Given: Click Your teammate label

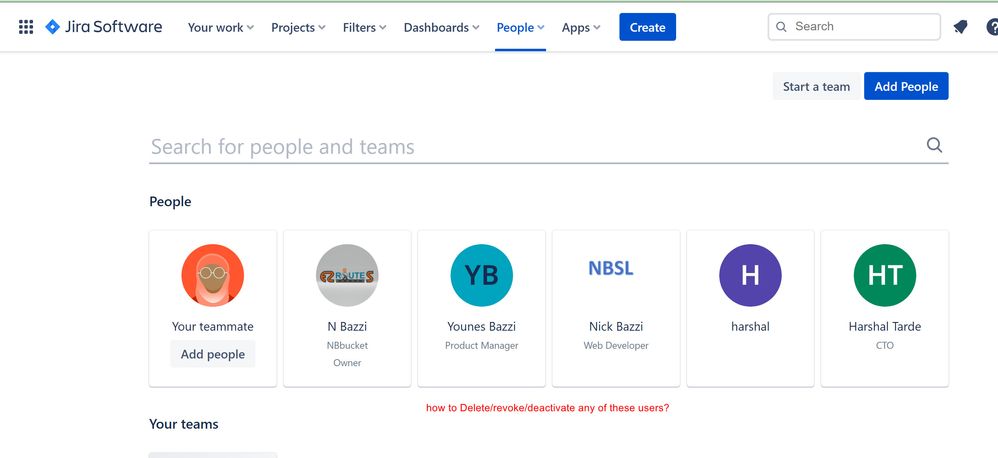Looking at the screenshot, I should [213, 326].
